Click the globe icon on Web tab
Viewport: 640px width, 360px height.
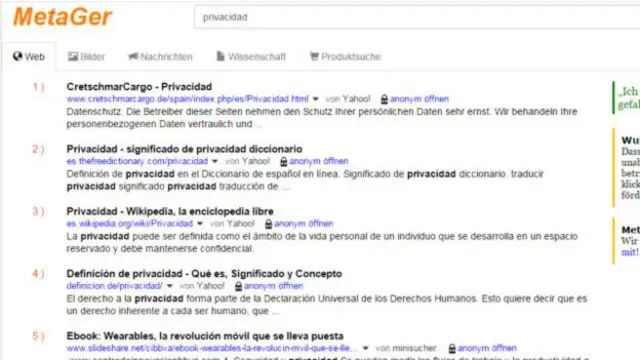pyautogui.click(x=18, y=56)
